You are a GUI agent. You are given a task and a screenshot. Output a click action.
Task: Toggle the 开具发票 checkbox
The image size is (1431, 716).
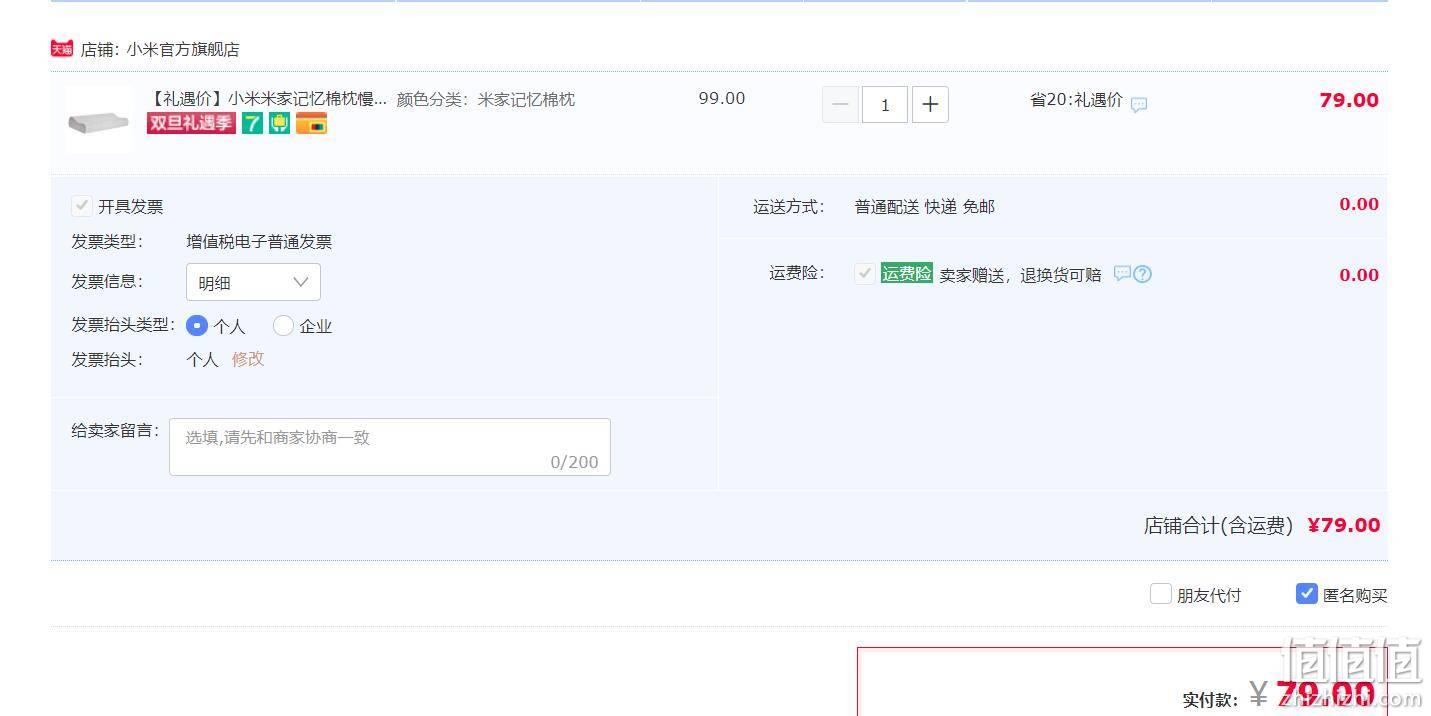(82, 206)
